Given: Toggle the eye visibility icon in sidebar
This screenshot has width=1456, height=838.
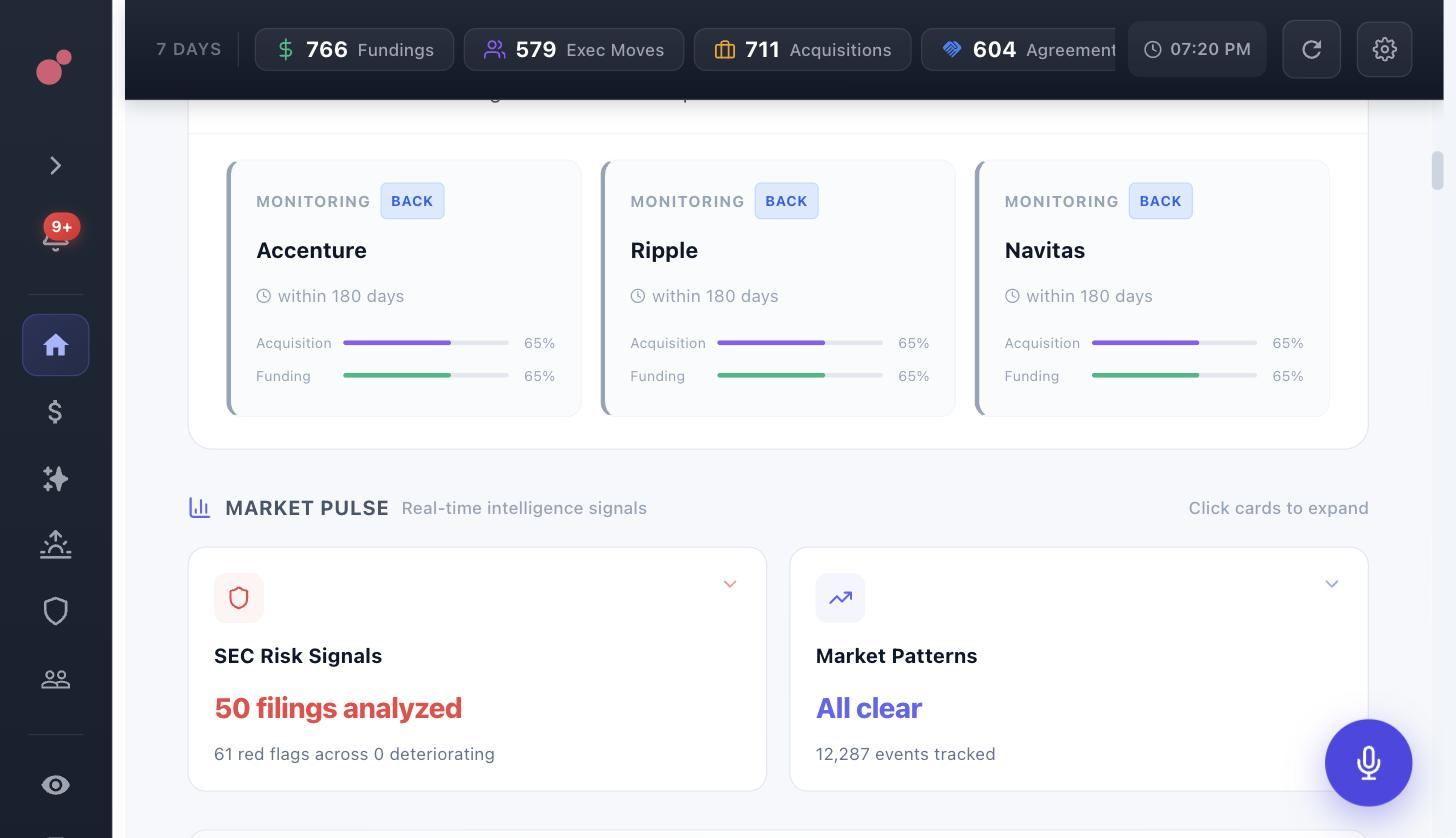Looking at the screenshot, I should 56,785.
